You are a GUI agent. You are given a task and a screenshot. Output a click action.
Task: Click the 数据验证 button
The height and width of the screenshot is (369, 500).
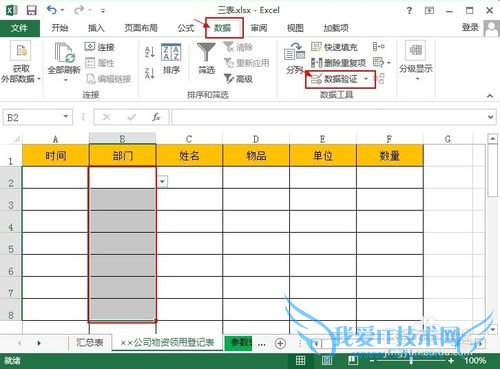334,79
